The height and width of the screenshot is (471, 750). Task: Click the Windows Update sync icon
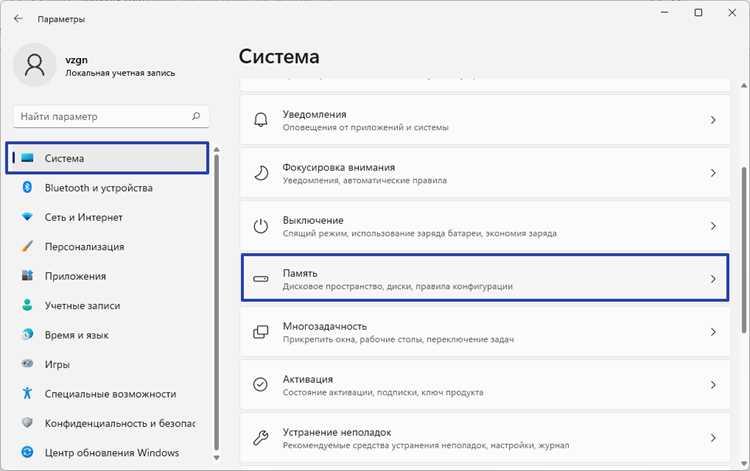27,452
